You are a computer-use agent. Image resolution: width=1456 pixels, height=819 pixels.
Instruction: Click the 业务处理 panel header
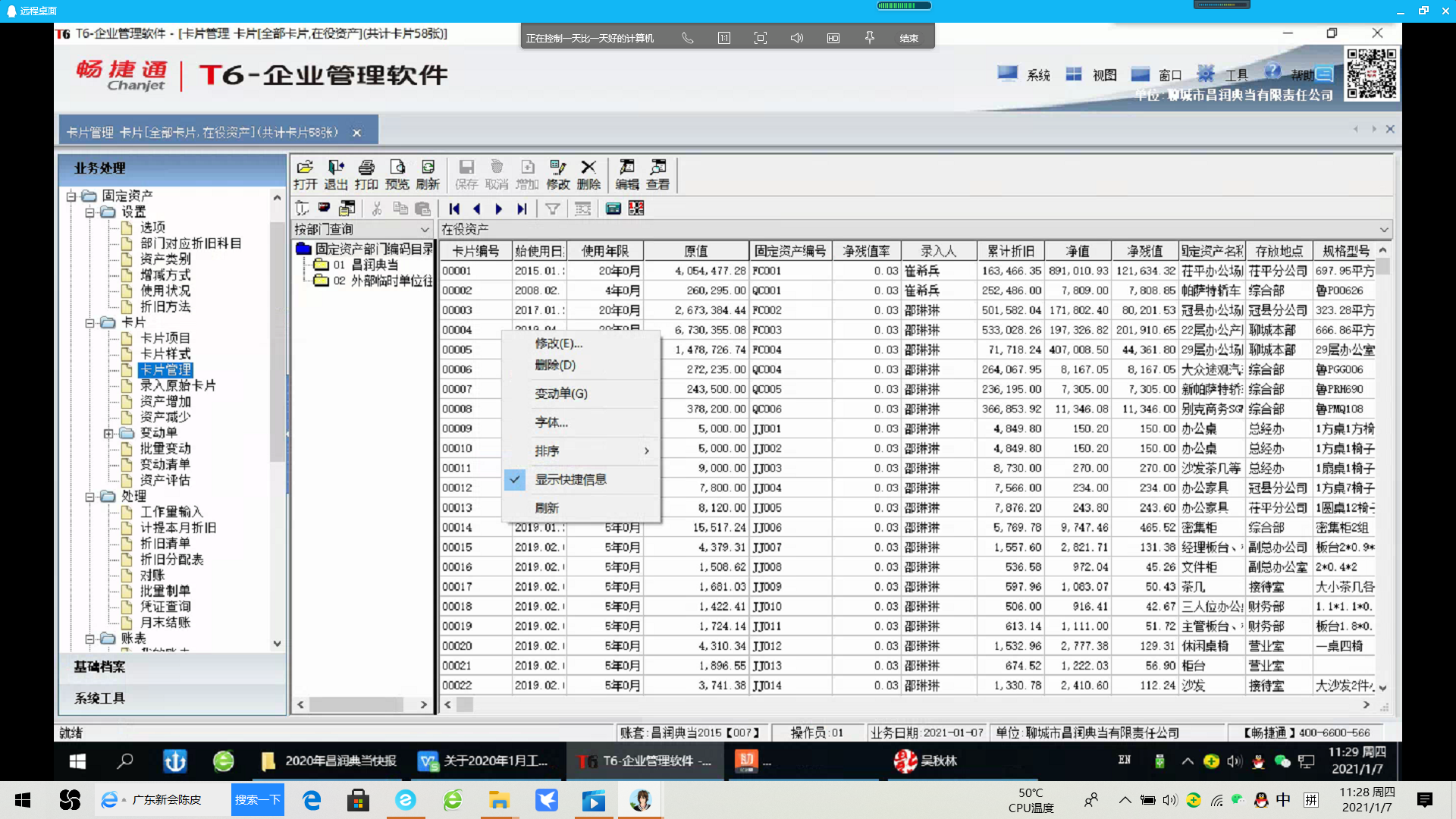point(173,168)
